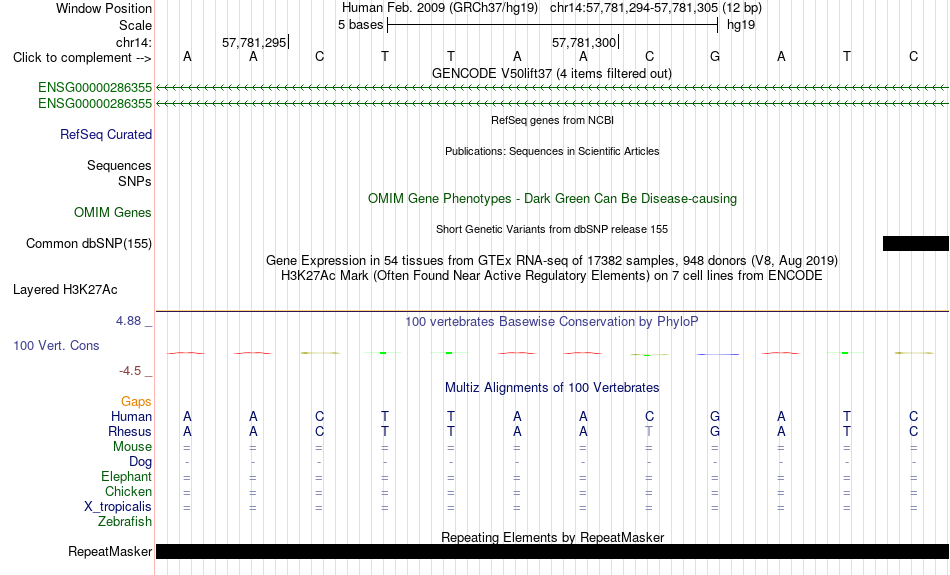
Task: Click the 100 Vert. Cons label
Action: coord(56,345)
